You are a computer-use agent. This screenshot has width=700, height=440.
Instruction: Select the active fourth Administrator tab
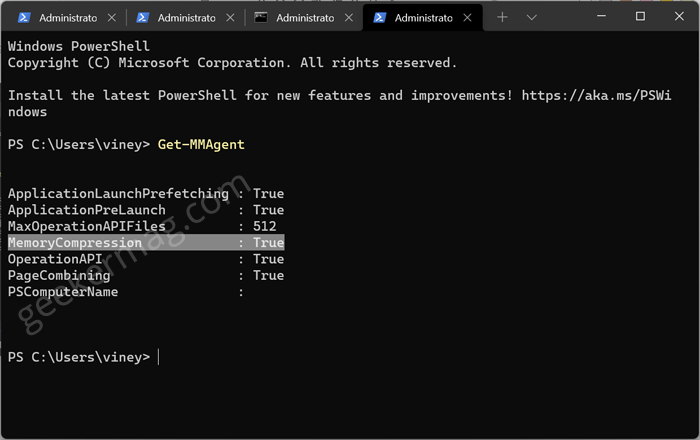coord(423,17)
